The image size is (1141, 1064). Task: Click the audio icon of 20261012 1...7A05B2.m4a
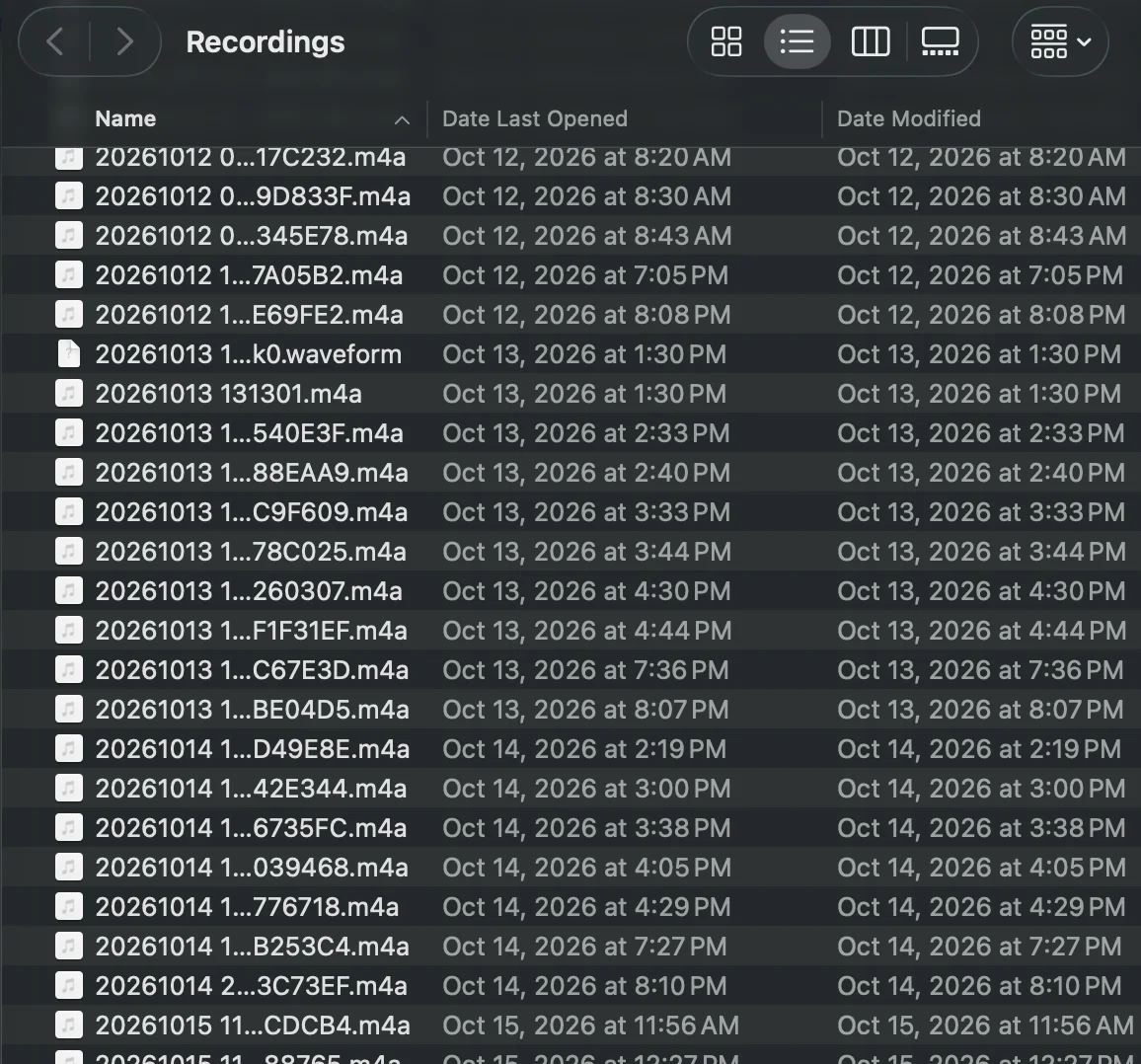click(x=69, y=275)
